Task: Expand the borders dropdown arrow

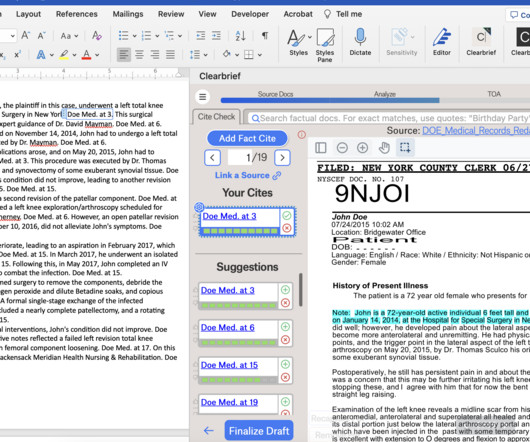Action: [260, 55]
